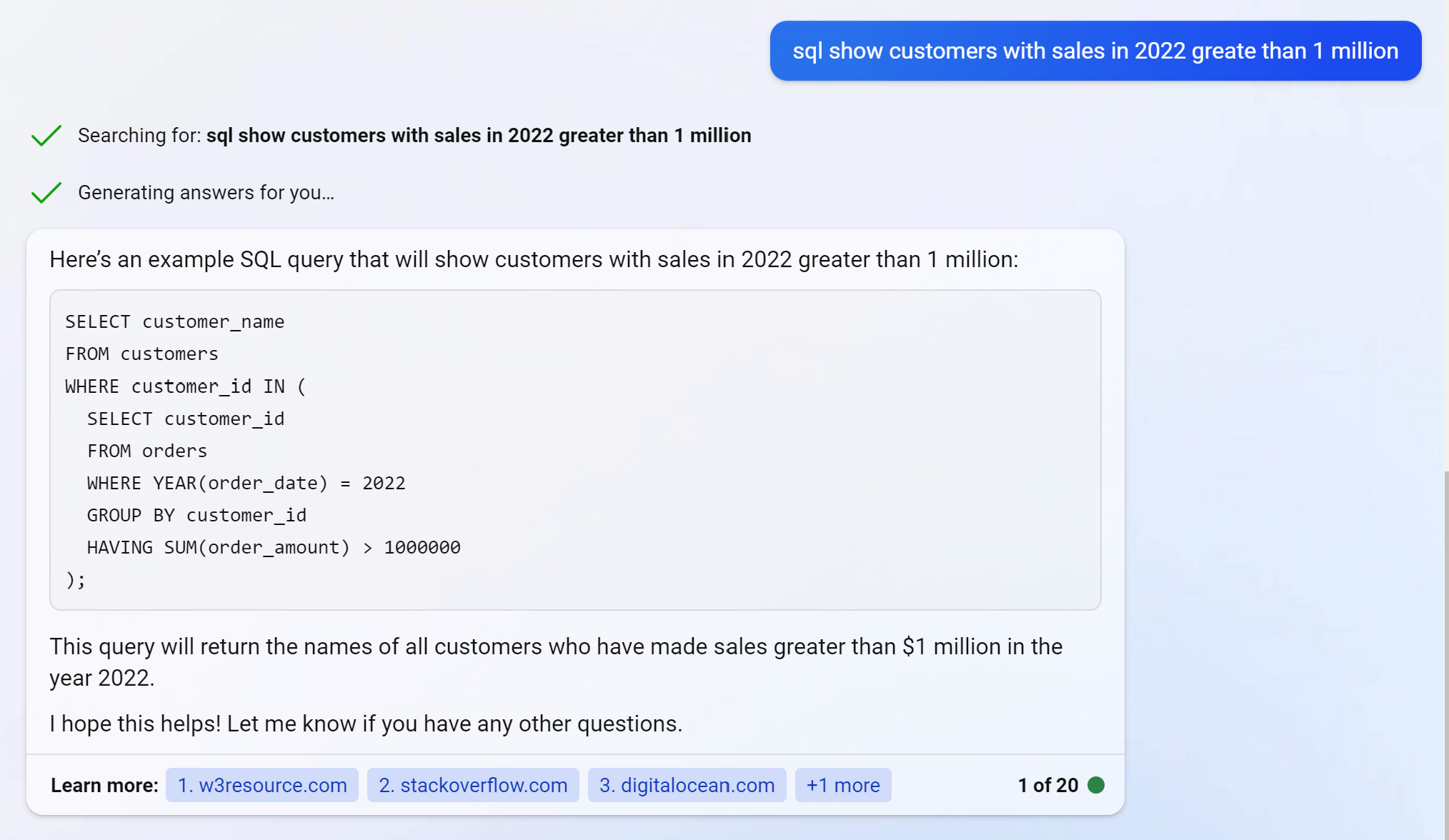
Task: Select the blue user query bubble
Action: [x=1095, y=51]
